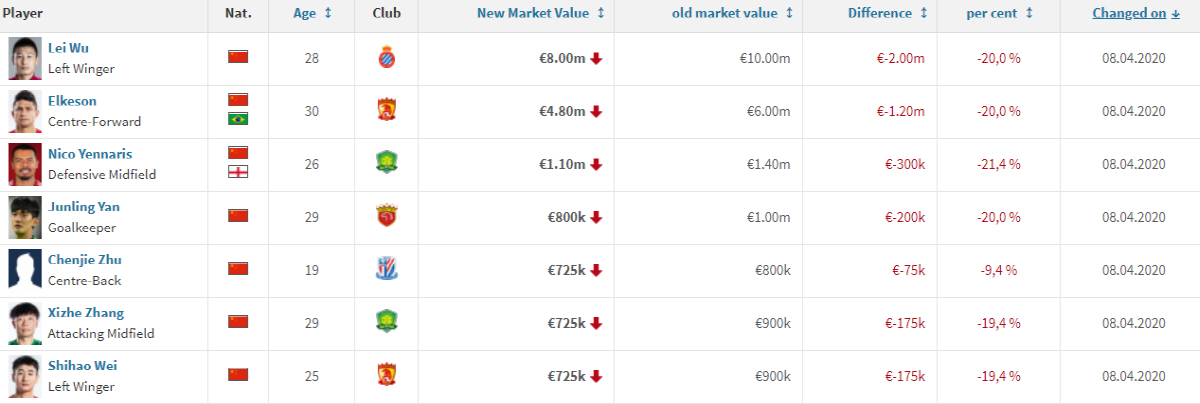Open Junling Yan player link
Screen dimensions: 1200x404
84,207
